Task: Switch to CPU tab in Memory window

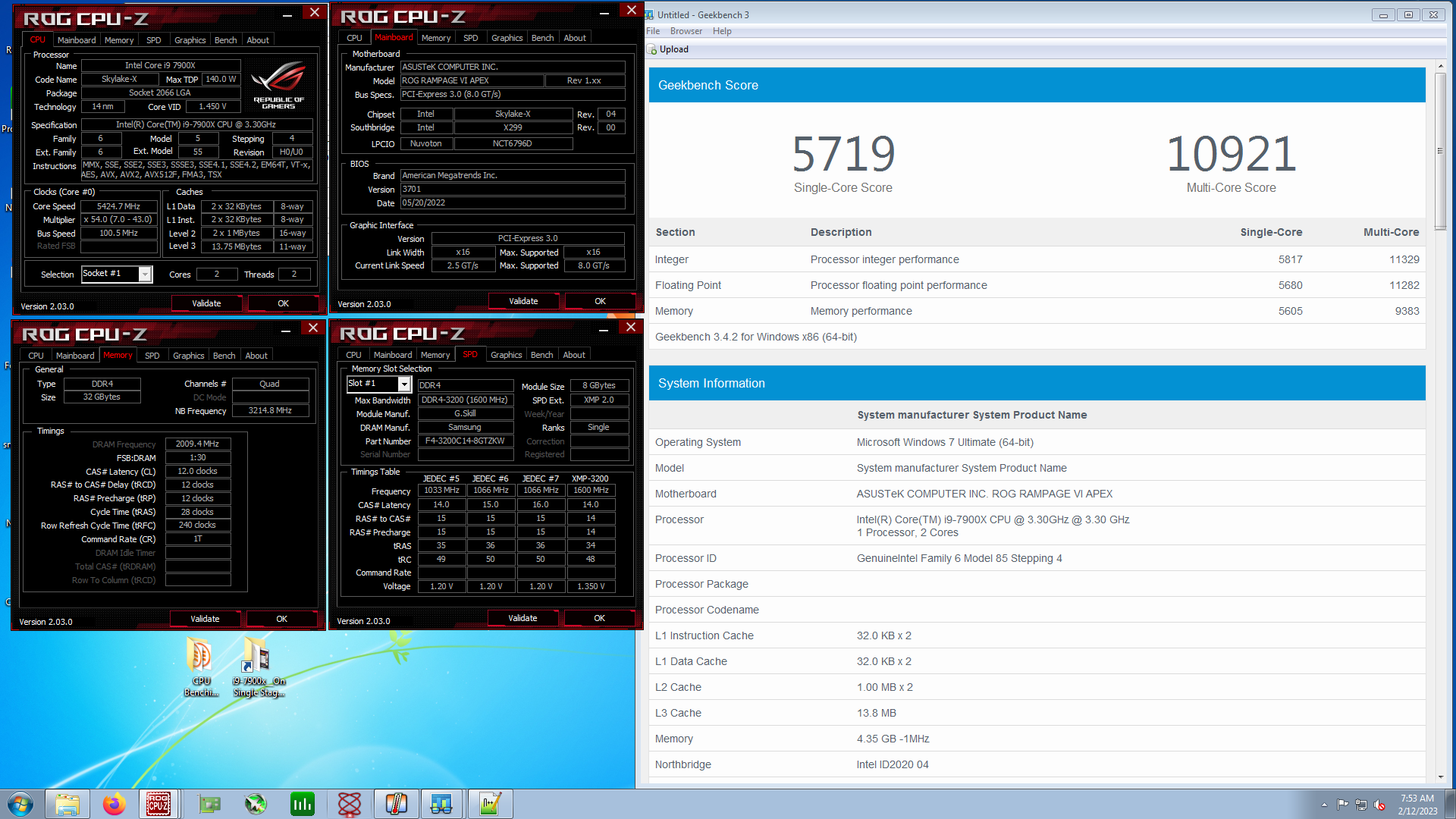Action: [x=36, y=356]
